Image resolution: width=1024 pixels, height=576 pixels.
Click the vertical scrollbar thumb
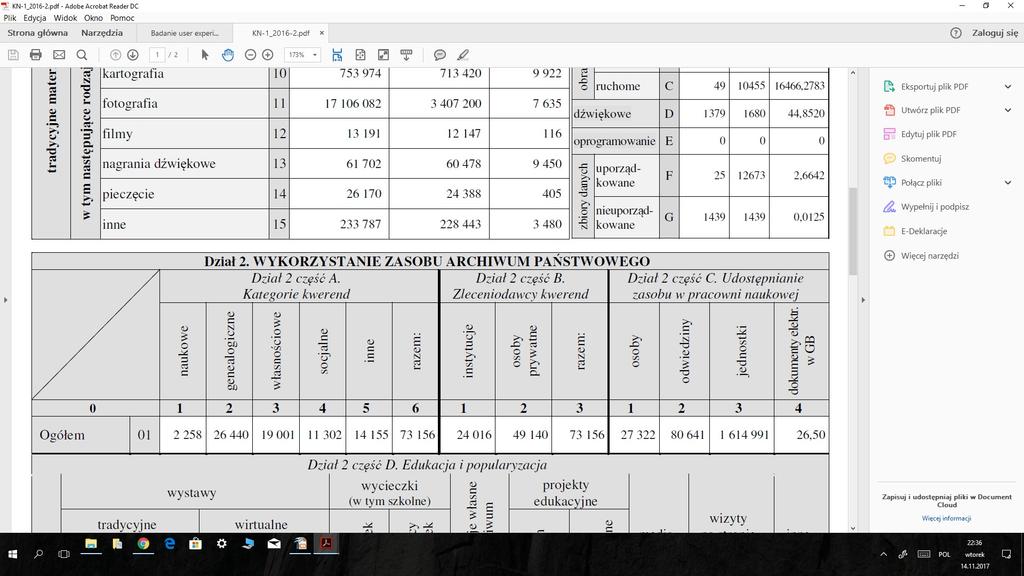(853, 231)
